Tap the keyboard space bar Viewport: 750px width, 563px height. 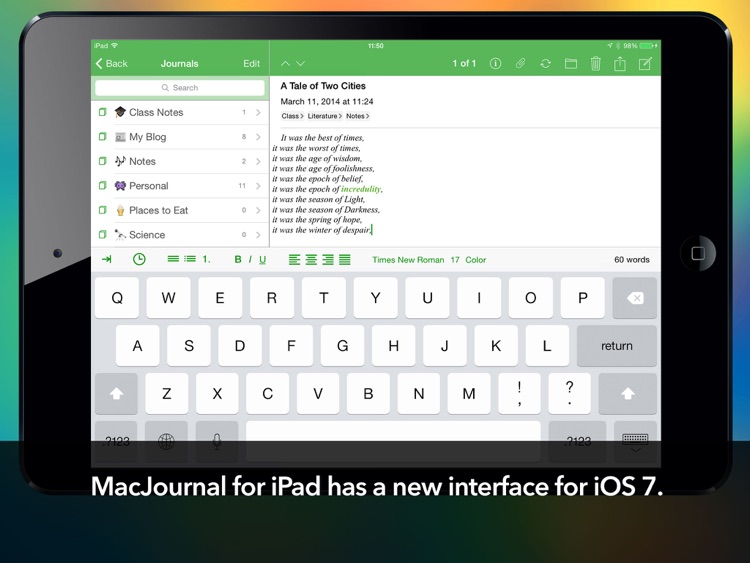point(393,441)
